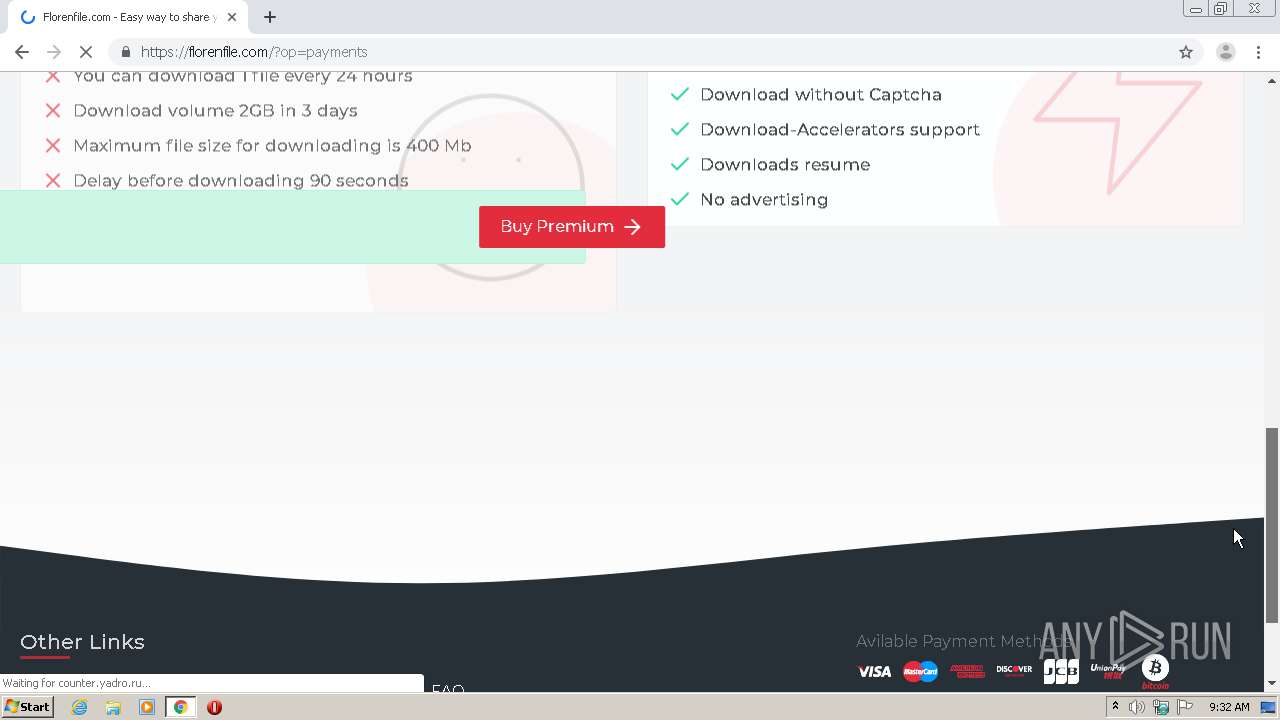Open media player taskbar icon

point(147,707)
